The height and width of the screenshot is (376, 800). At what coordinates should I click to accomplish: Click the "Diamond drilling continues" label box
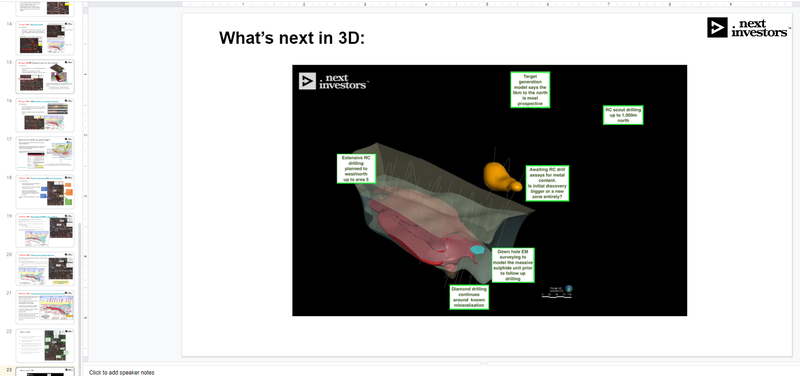tap(469, 297)
